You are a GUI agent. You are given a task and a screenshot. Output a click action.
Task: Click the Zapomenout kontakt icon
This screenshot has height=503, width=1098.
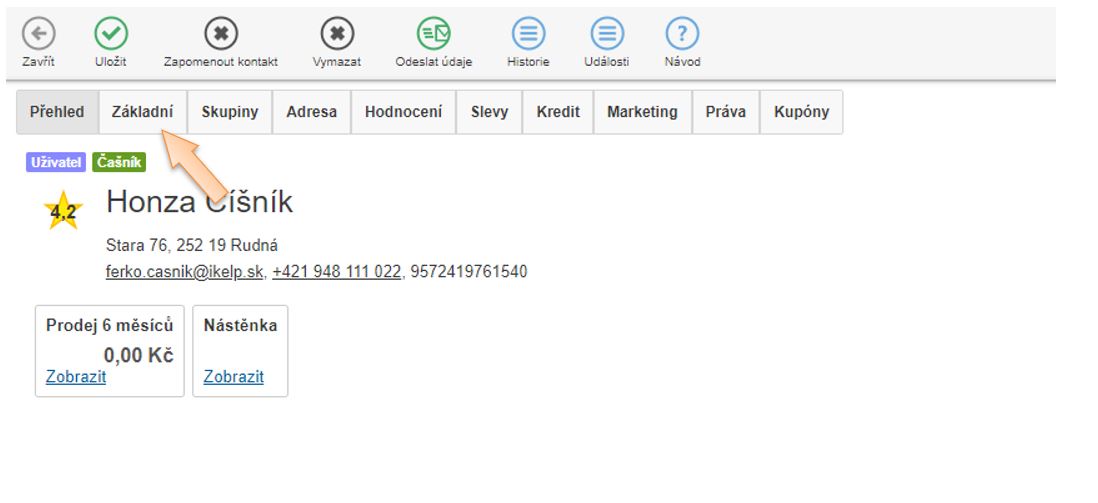pyautogui.click(x=221, y=35)
